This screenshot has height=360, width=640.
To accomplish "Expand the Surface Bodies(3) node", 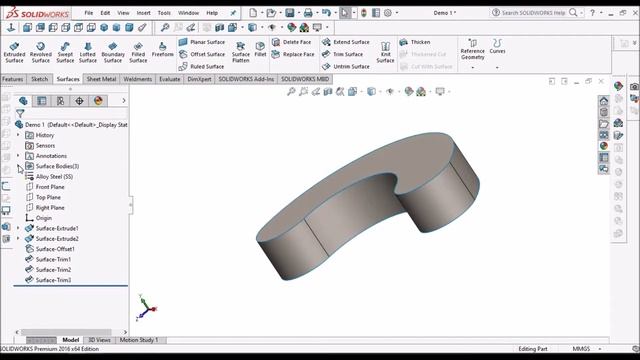I will (x=18, y=166).
